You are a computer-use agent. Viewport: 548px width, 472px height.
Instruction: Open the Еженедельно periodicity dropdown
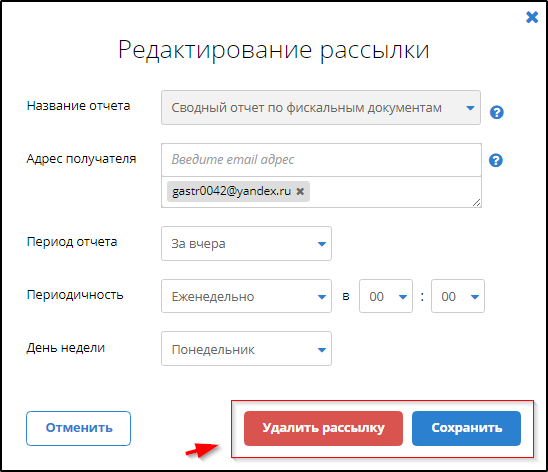point(246,296)
